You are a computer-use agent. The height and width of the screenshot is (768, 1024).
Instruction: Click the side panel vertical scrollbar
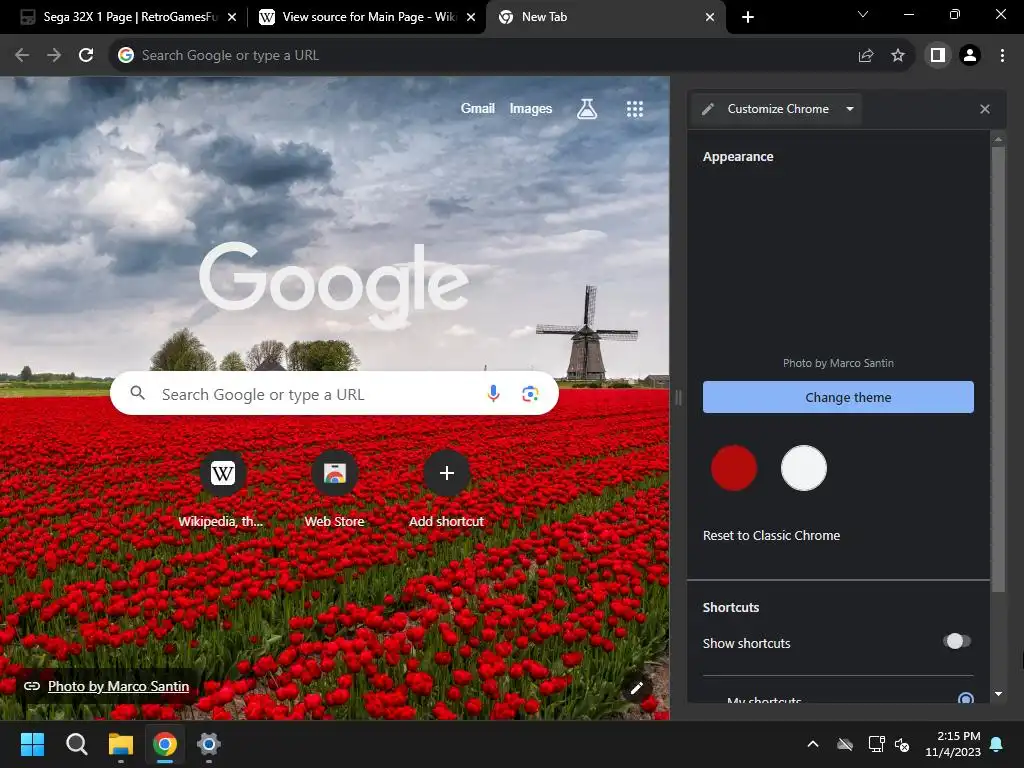(998, 369)
